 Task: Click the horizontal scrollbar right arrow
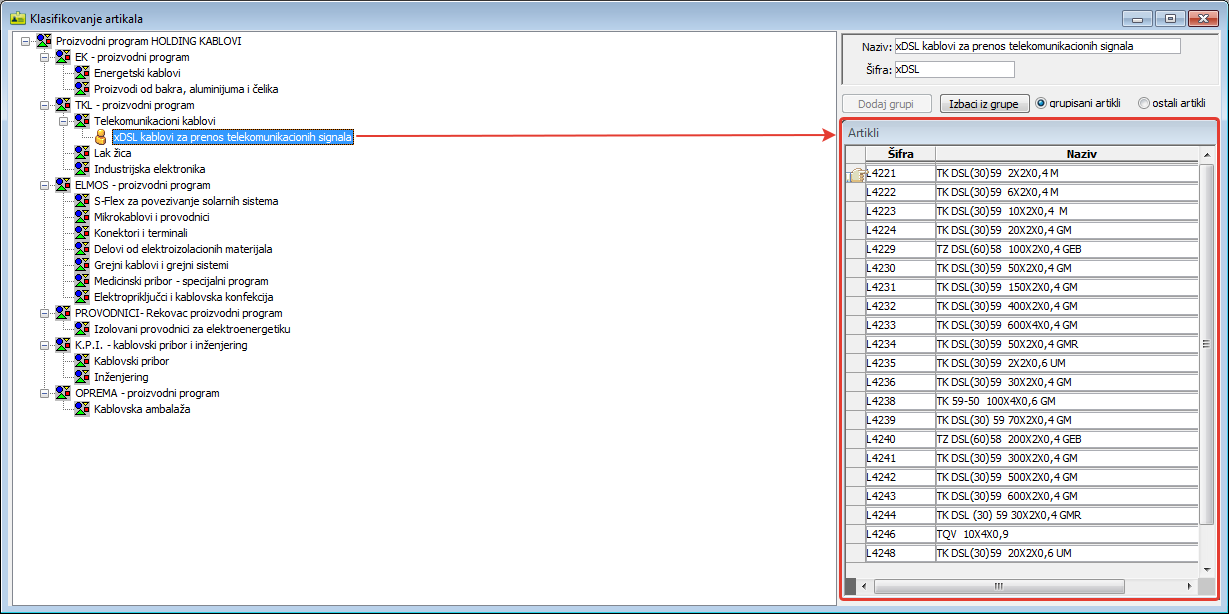[1189, 585]
